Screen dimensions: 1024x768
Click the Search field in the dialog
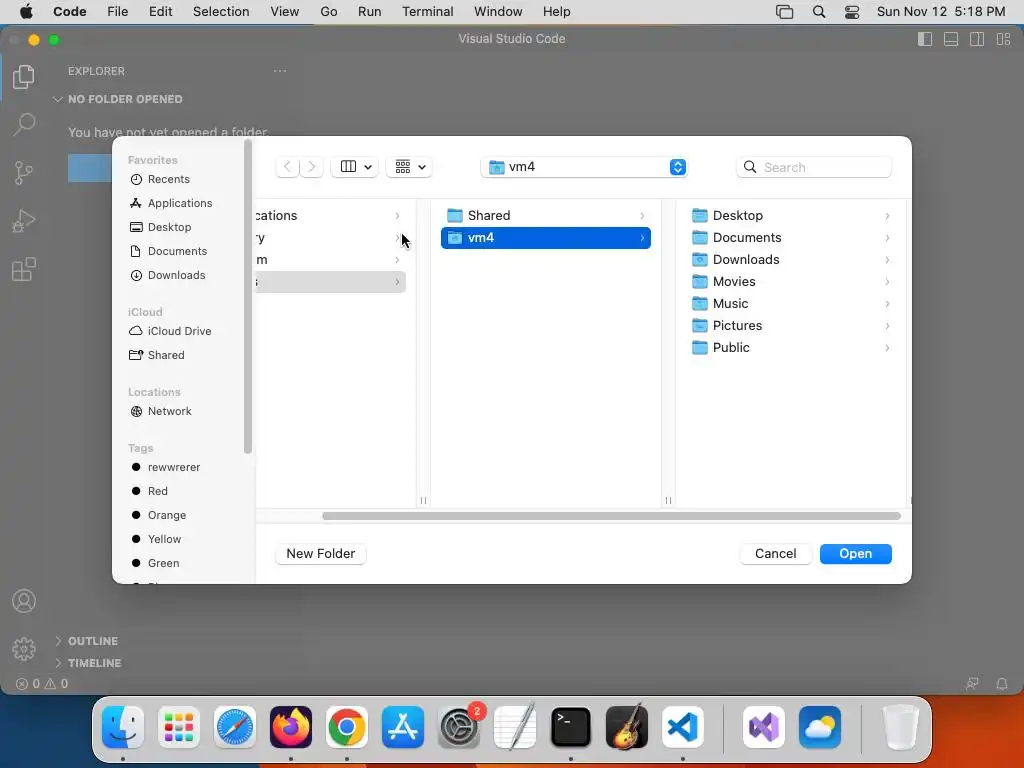tap(814, 167)
